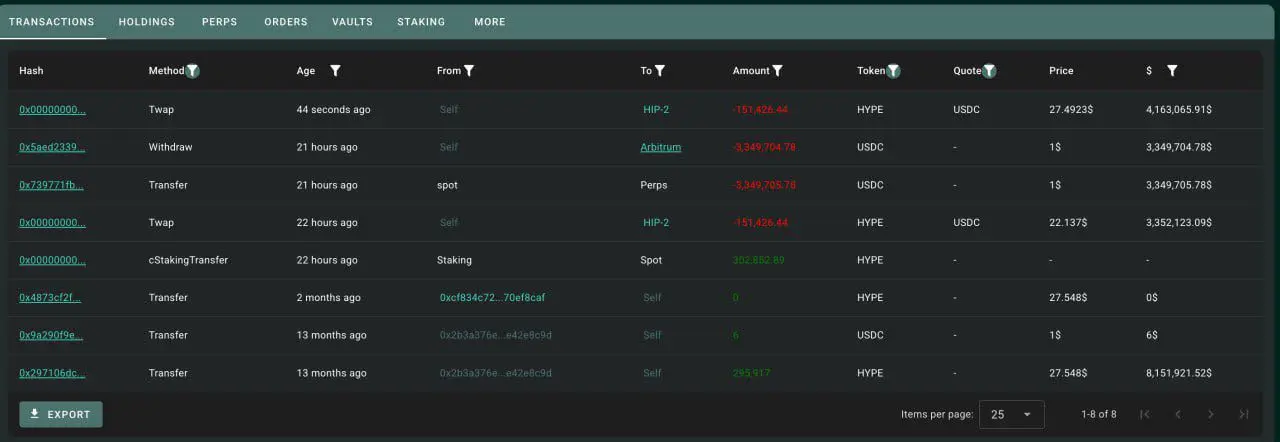Open the Amount column filter icon
Image resolution: width=1280 pixels, height=442 pixels.
coord(777,71)
